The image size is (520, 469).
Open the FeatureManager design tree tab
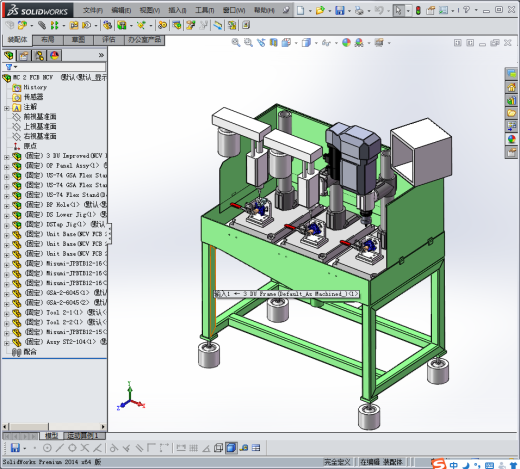pyautogui.click(x=9, y=55)
